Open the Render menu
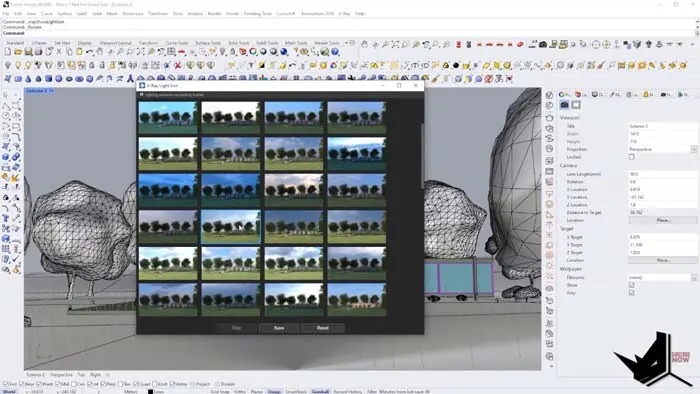Image resolution: width=700 pixels, height=394 pixels. coord(214,14)
